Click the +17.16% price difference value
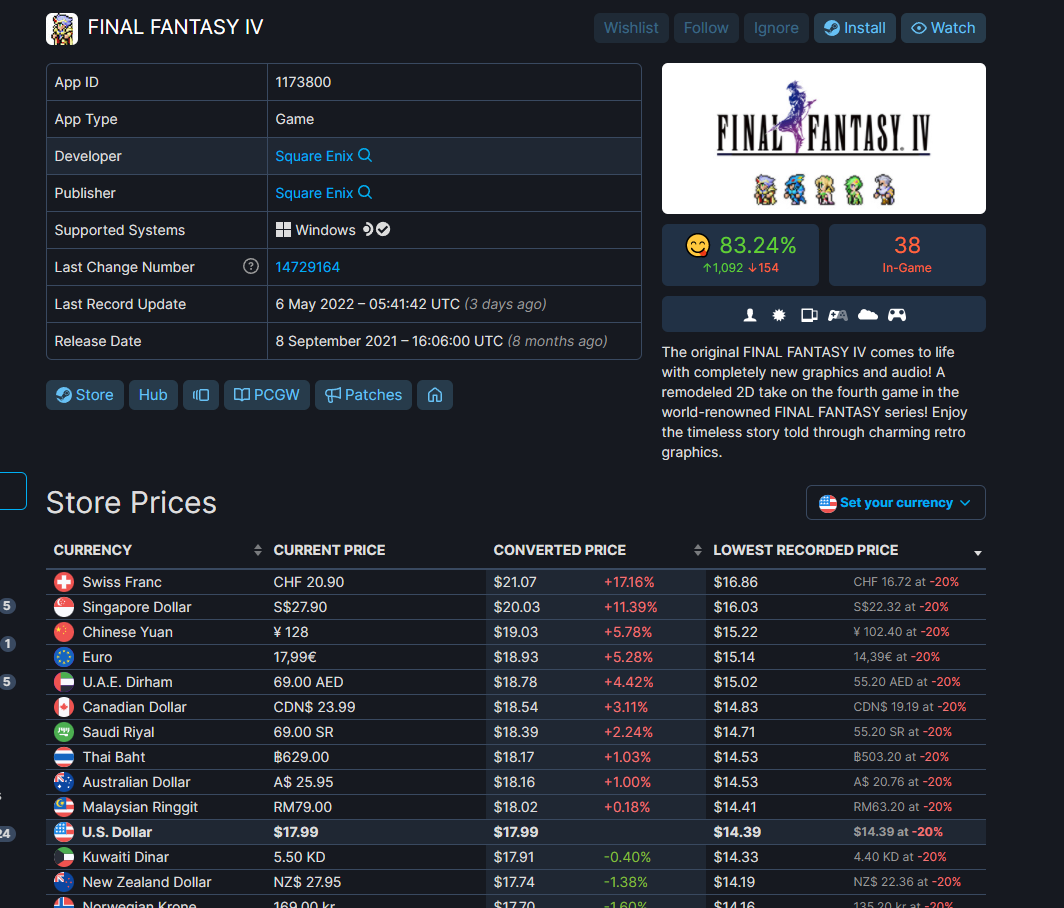 coord(629,582)
